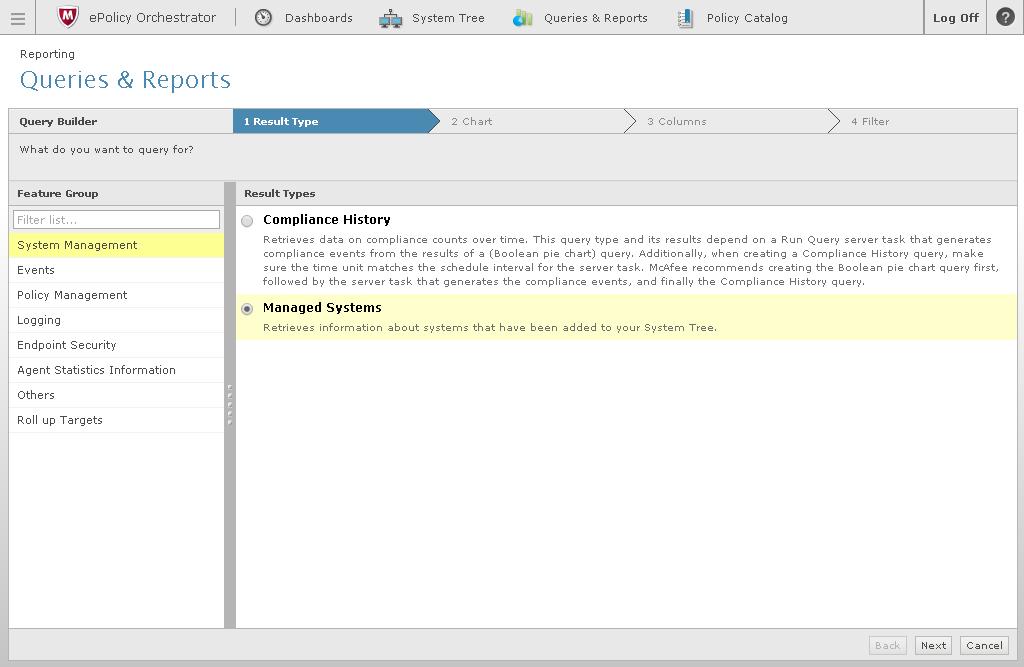Click ePolicy Orchestrator title text
Screen dimensions: 1024x667
coord(152,18)
